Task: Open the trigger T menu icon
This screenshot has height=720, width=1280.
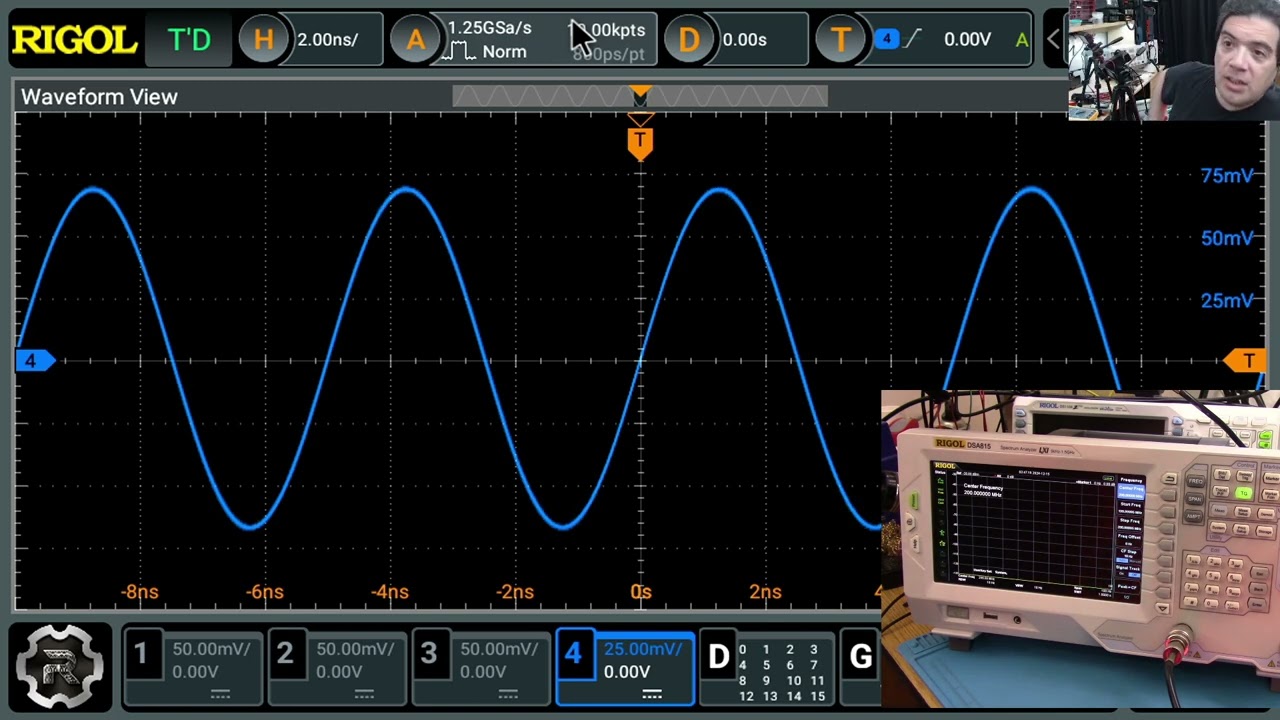Action: click(x=840, y=40)
